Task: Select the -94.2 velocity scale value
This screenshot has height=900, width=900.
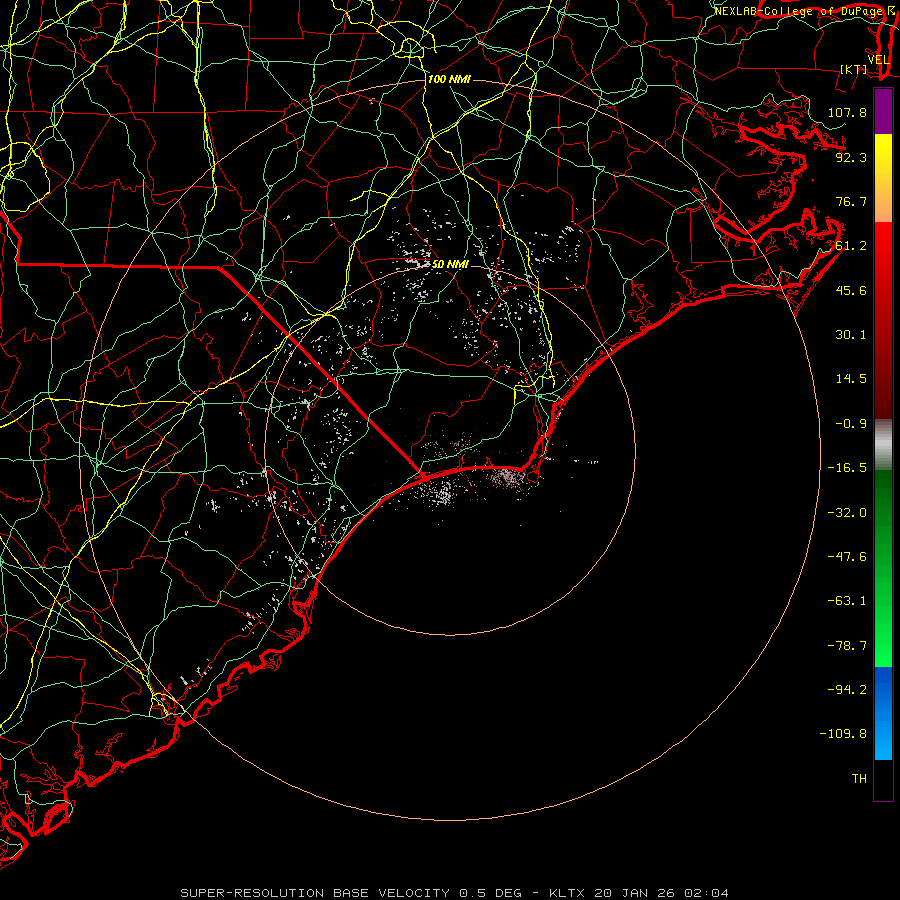Action: pyautogui.click(x=847, y=690)
